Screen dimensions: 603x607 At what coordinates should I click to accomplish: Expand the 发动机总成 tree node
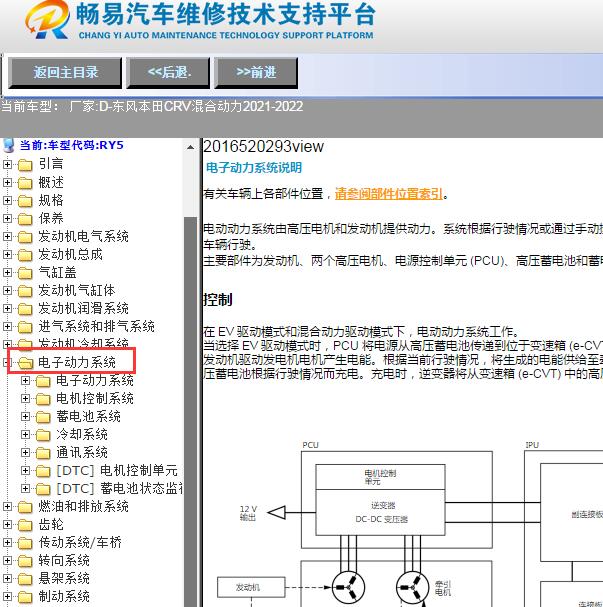[x=7, y=254]
